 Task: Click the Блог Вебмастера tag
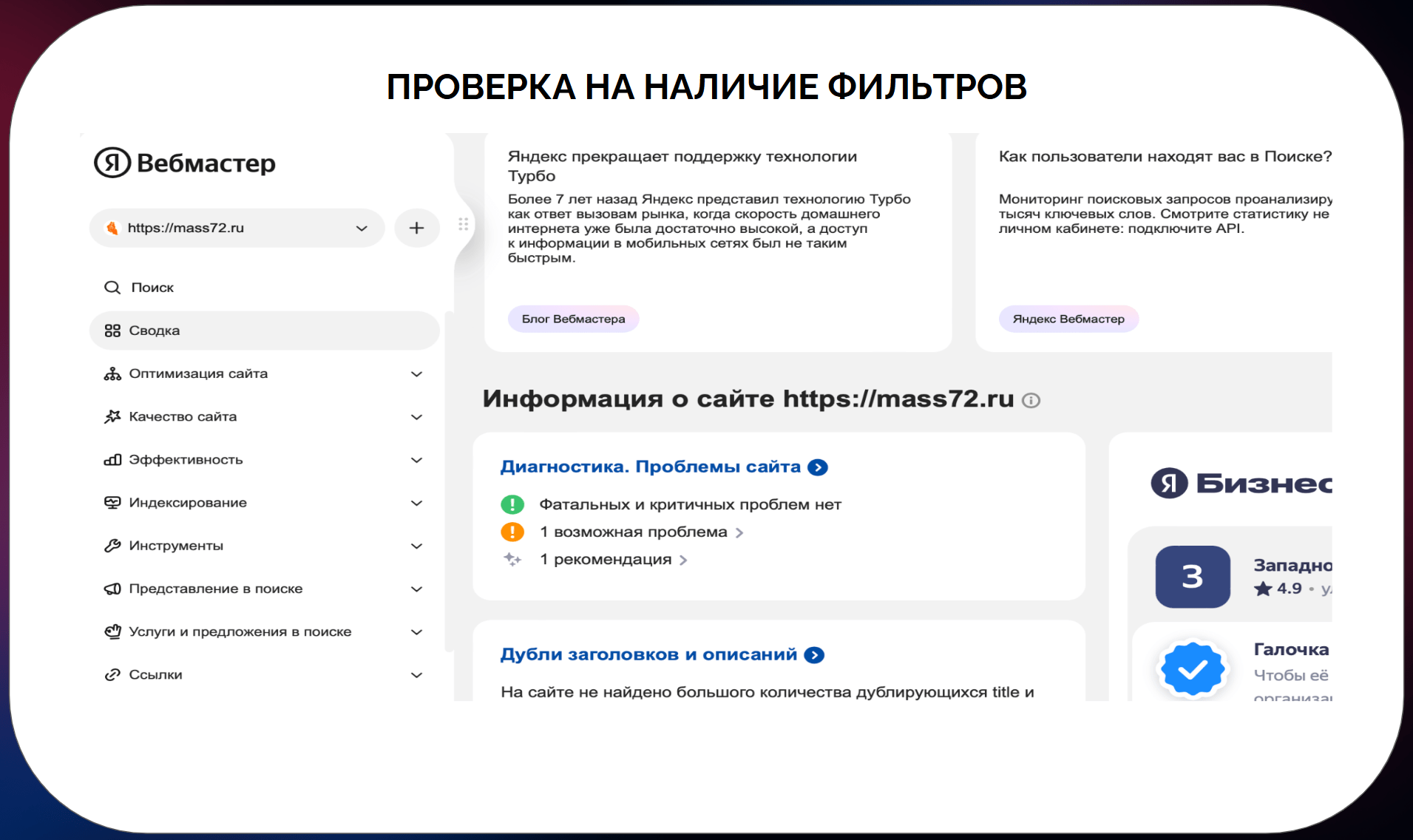573,319
